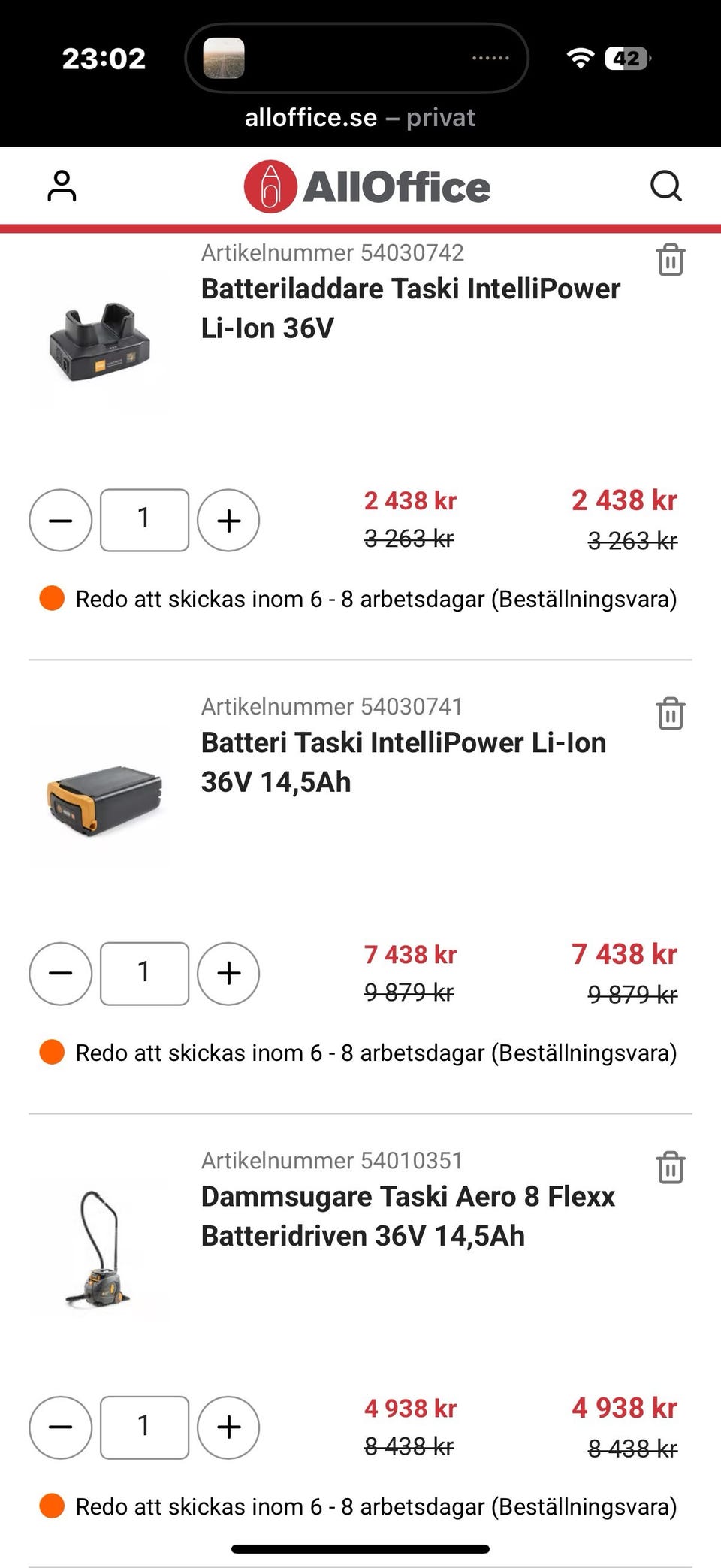Decrease quantity of Dammsugare with minus icon

61,1428
